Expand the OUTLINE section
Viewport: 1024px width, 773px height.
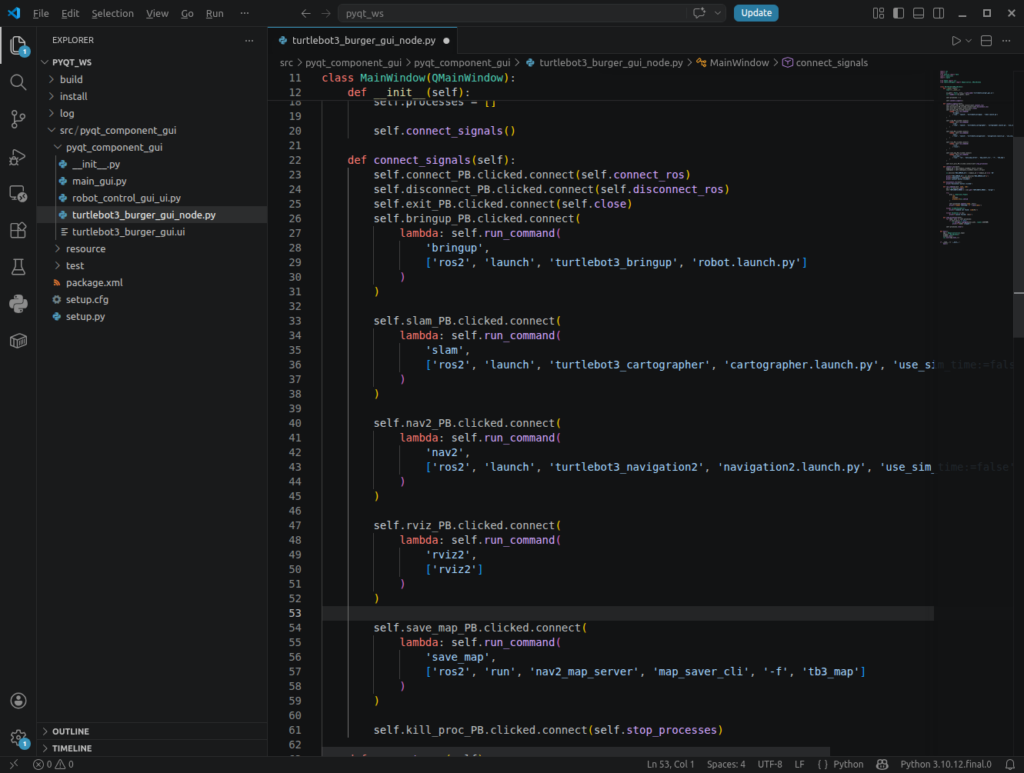[153, 731]
